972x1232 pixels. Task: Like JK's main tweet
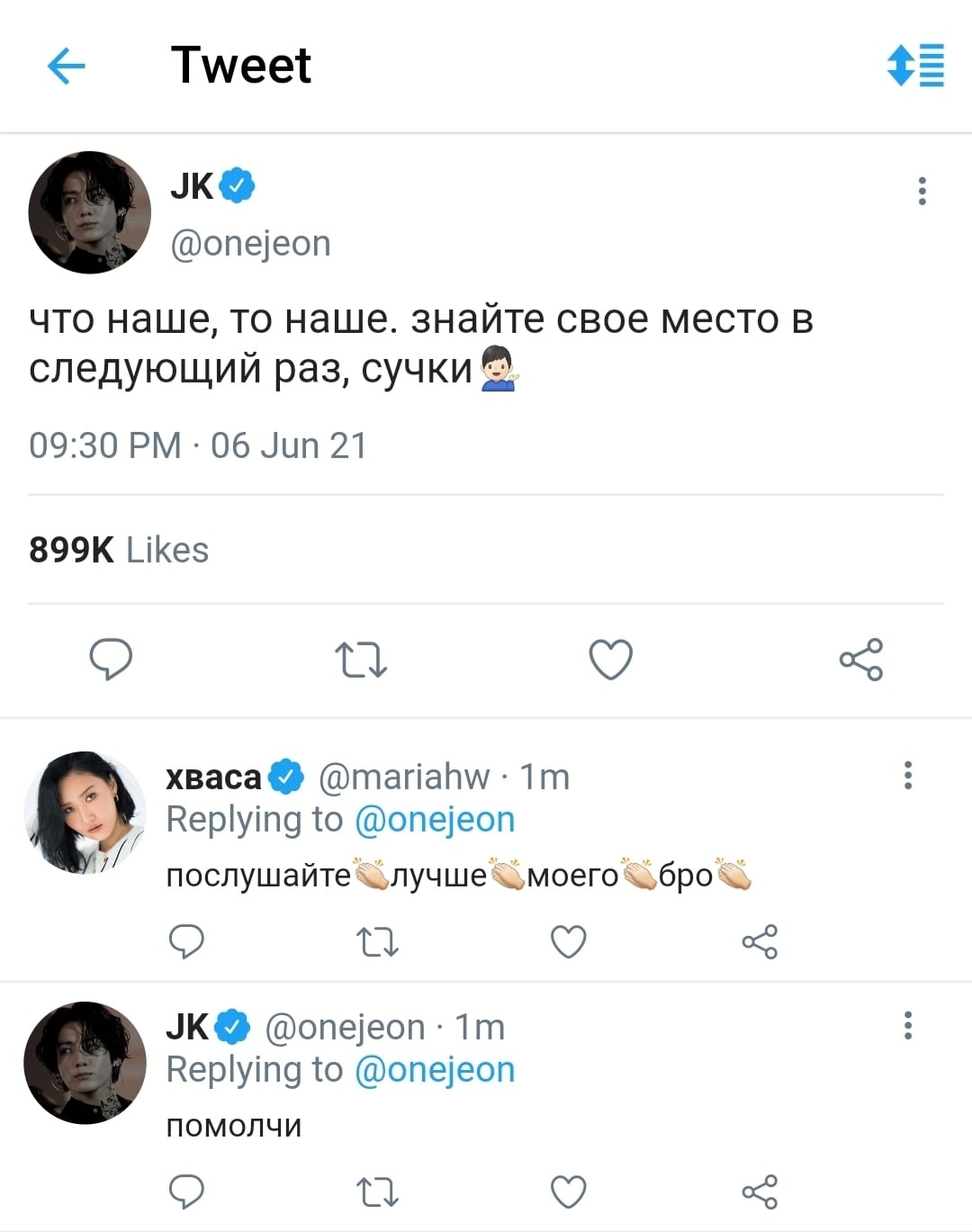(611, 659)
